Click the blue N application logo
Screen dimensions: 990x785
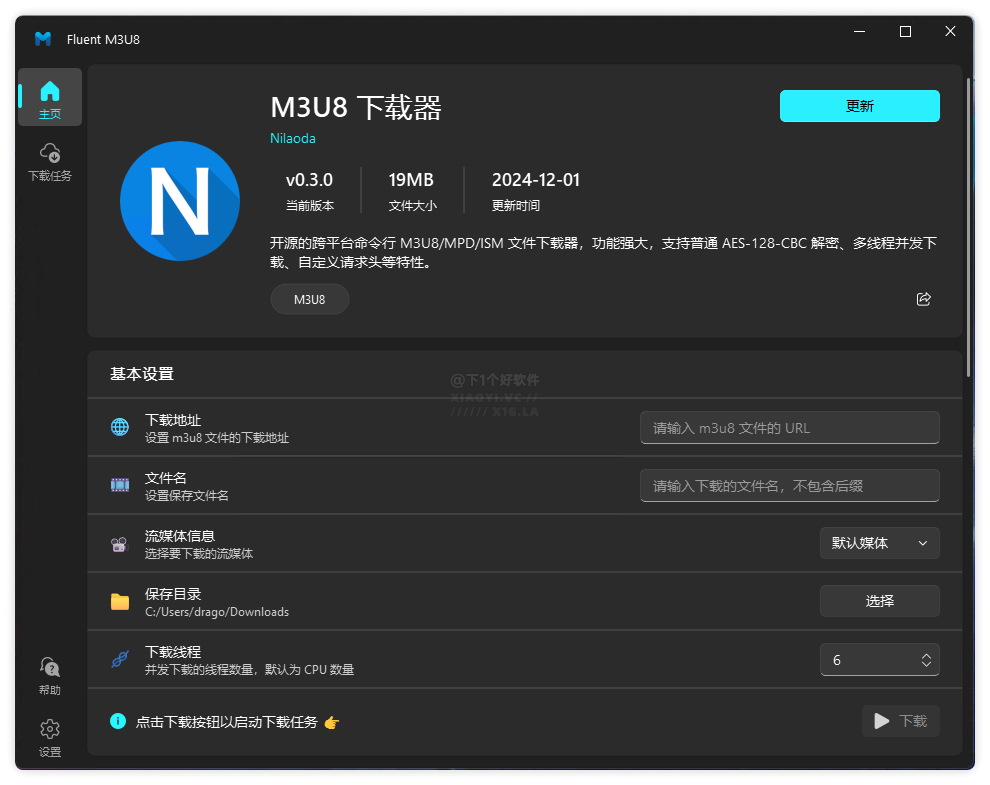point(180,201)
